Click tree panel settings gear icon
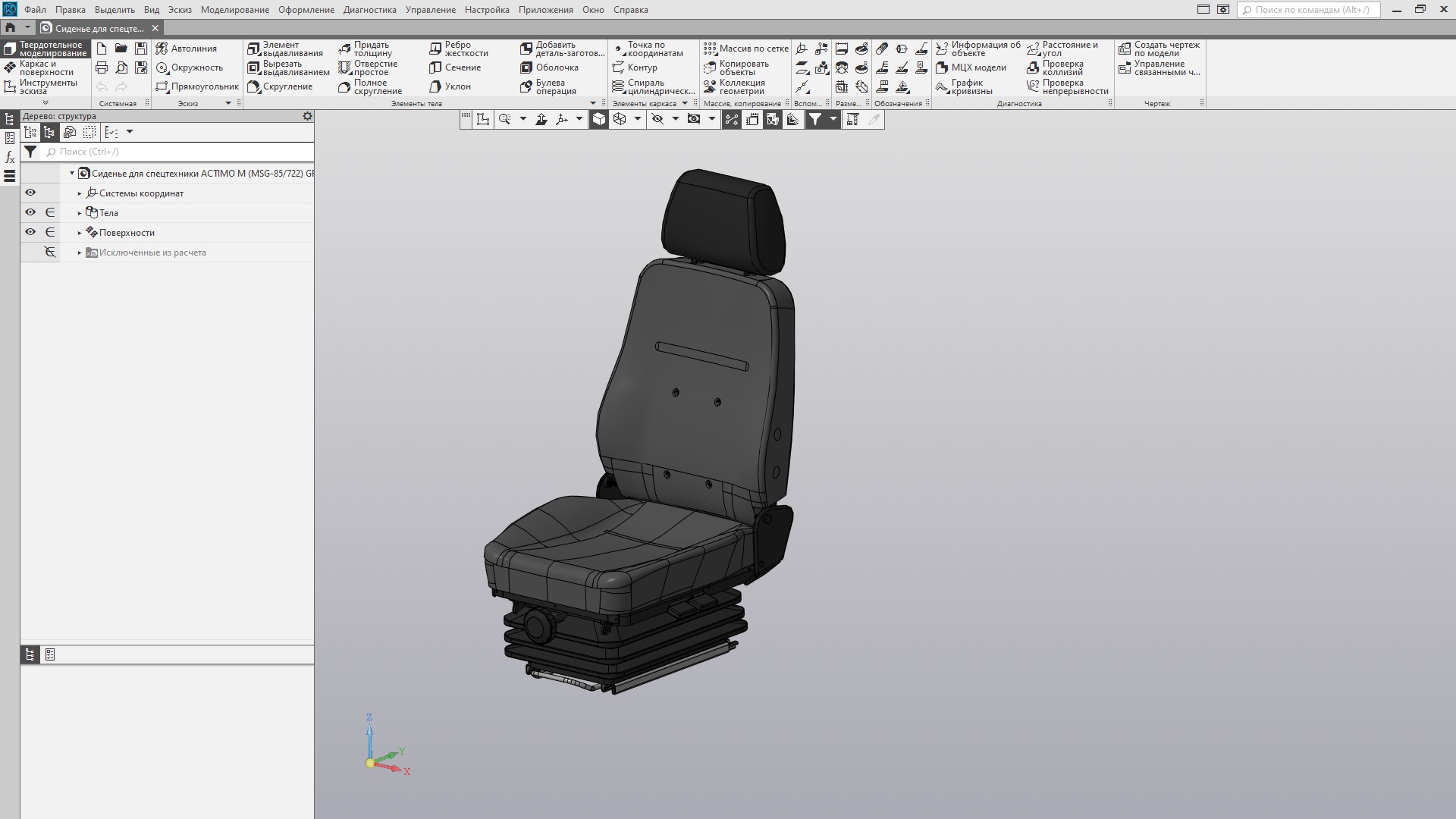The height and width of the screenshot is (819, 1456). coord(307,116)
